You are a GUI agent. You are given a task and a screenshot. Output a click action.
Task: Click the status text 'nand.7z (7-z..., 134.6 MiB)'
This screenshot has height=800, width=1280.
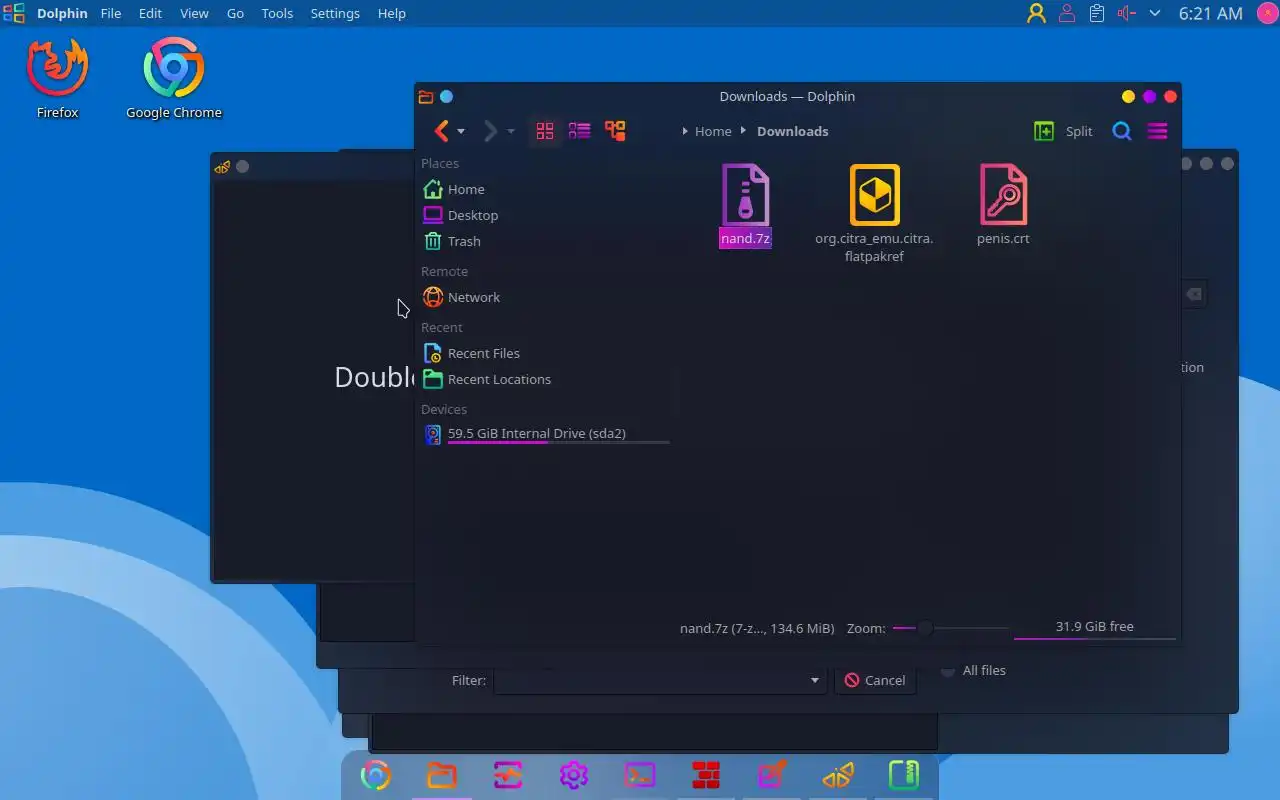click(757, 628)
